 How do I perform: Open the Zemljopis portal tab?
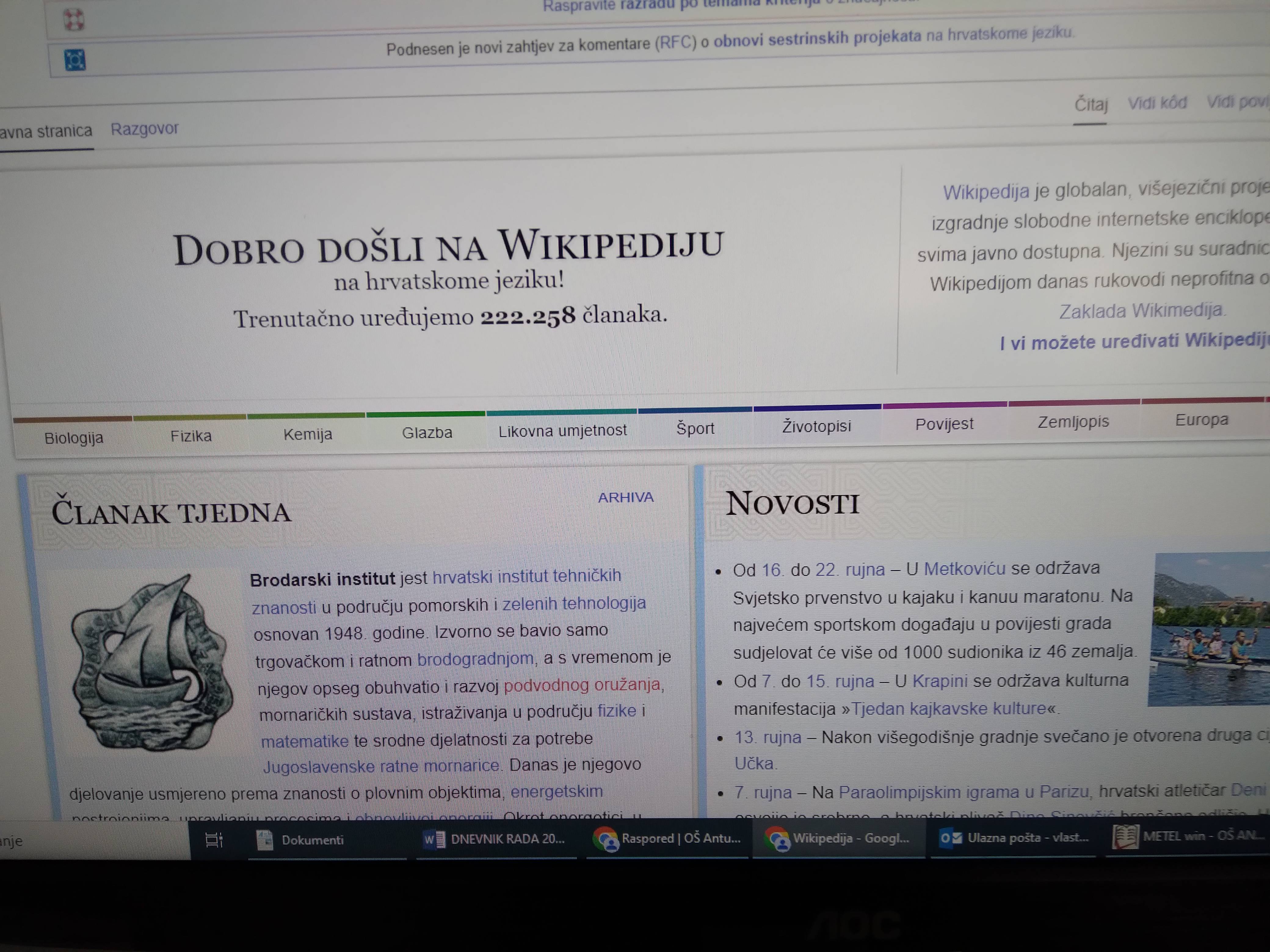(1073, 422)
